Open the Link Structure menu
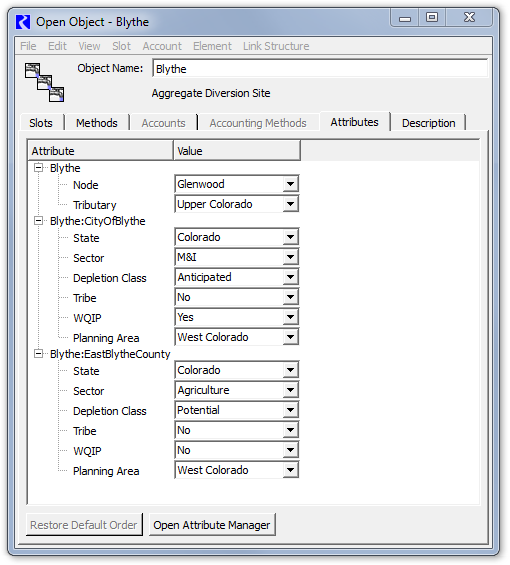 pos(276,46)
